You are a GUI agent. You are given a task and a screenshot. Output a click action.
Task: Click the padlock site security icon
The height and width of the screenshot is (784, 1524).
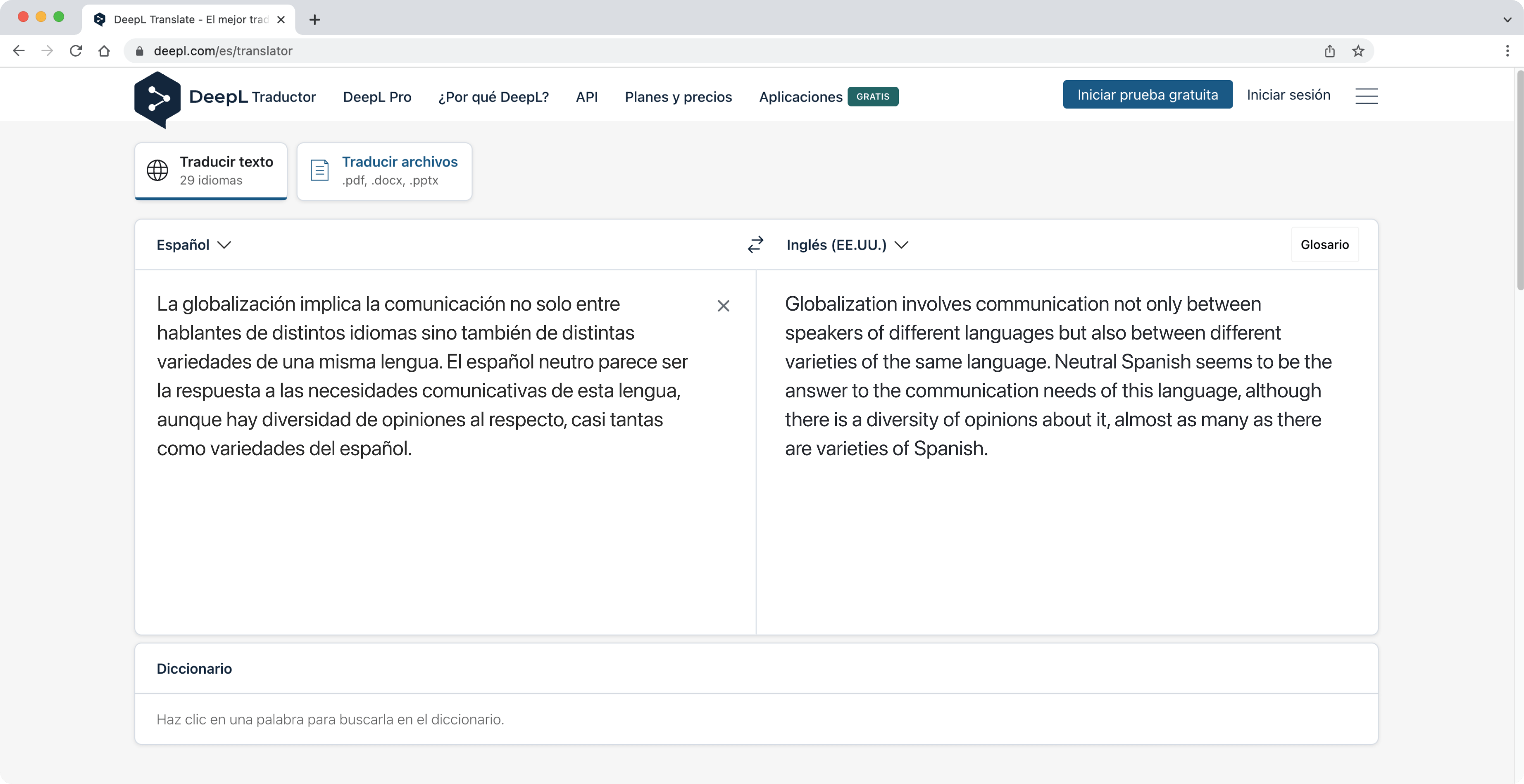140,51
